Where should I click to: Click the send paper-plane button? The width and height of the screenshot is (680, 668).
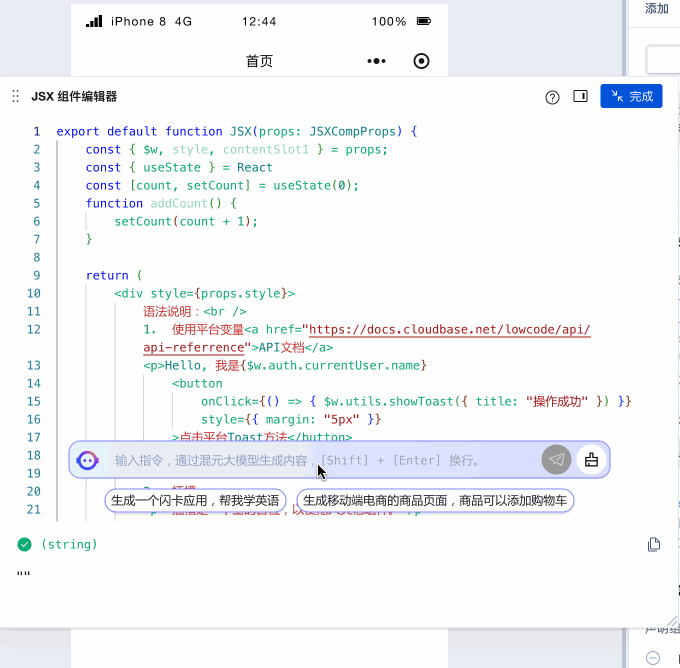pos(556,459)
